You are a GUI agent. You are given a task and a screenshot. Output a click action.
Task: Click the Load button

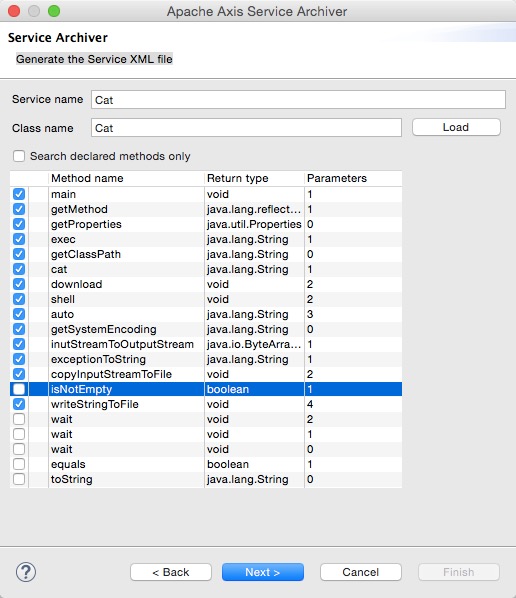456,127
